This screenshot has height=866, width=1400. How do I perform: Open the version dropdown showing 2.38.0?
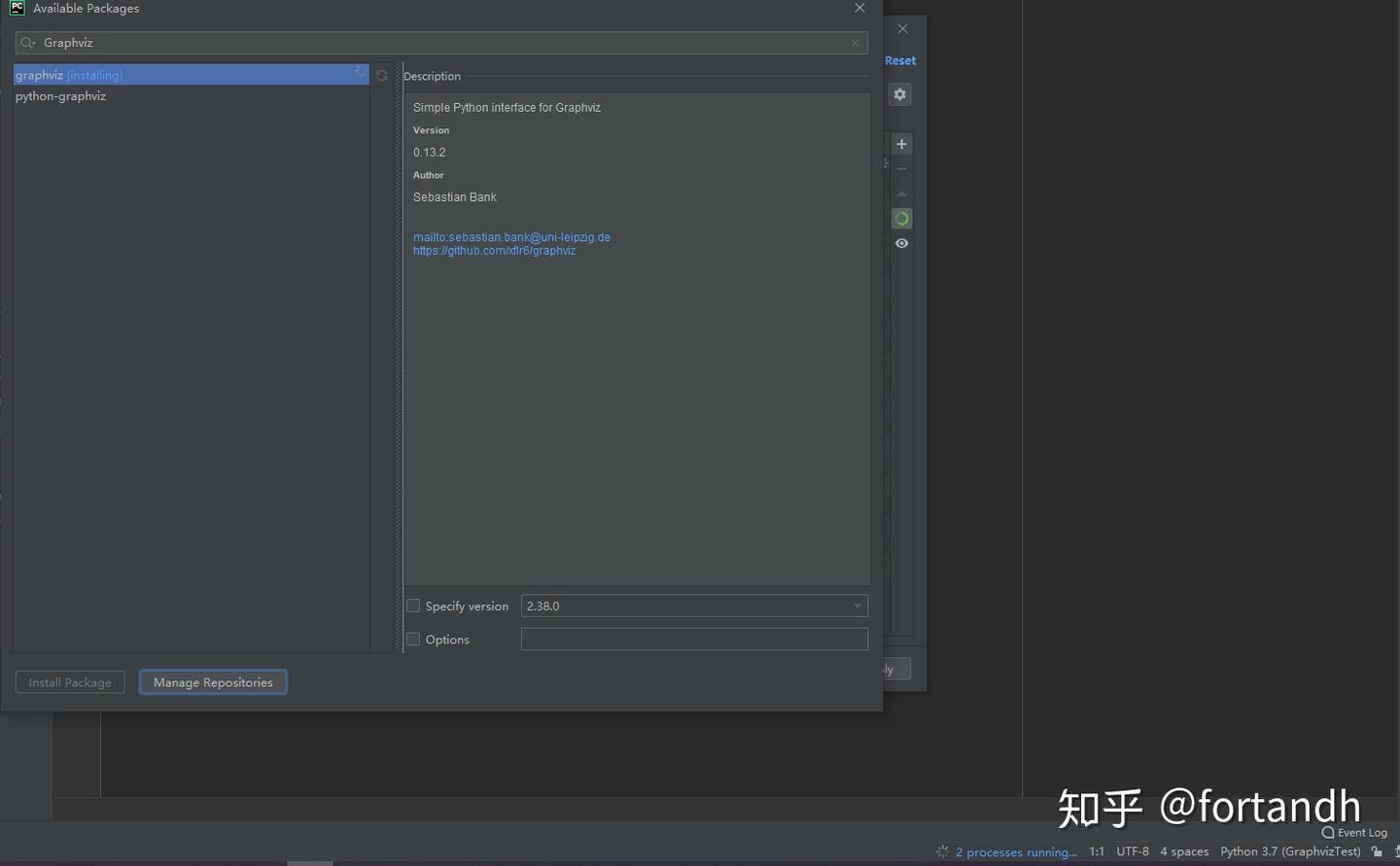[857, 606]
